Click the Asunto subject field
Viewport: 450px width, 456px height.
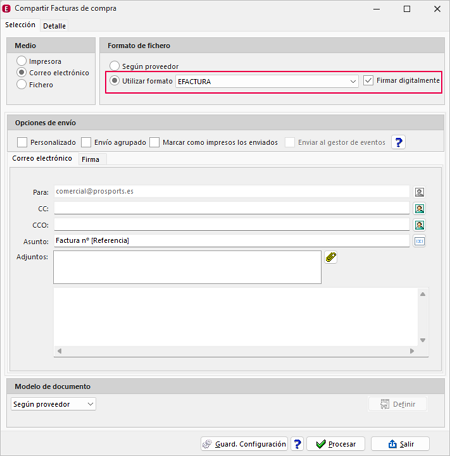(x=232, y=241)
